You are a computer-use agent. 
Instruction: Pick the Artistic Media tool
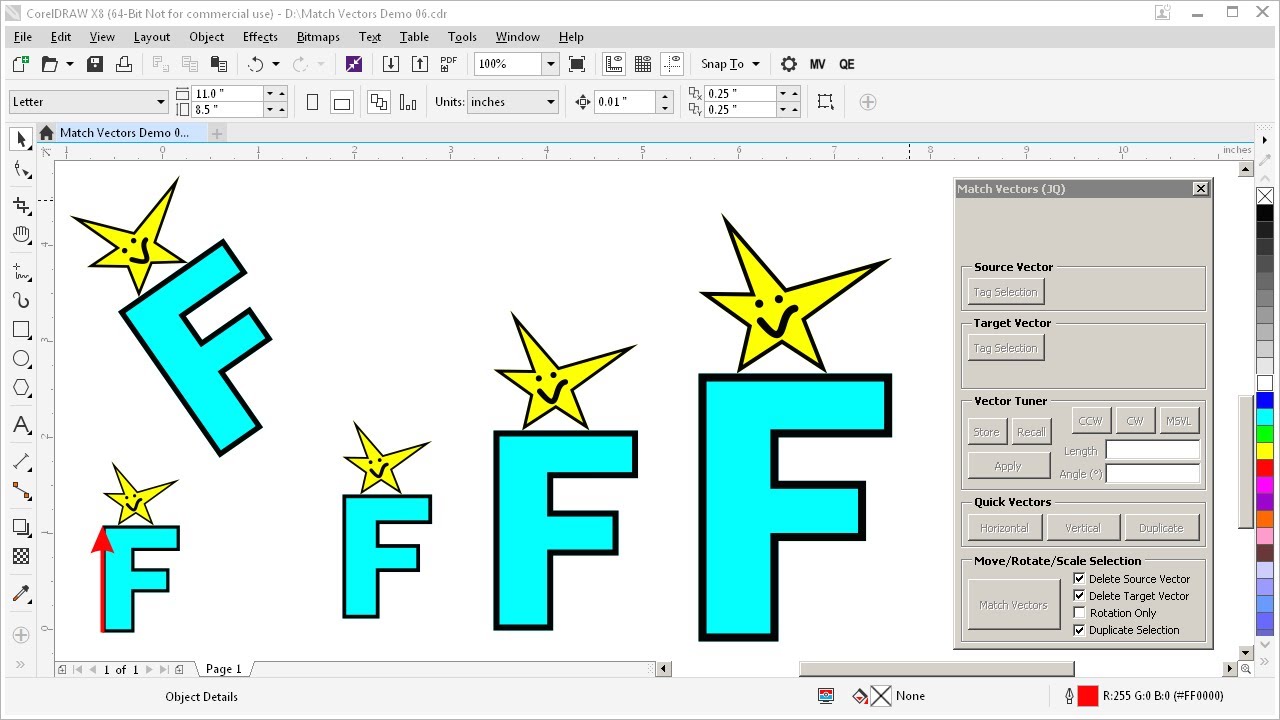21,300
